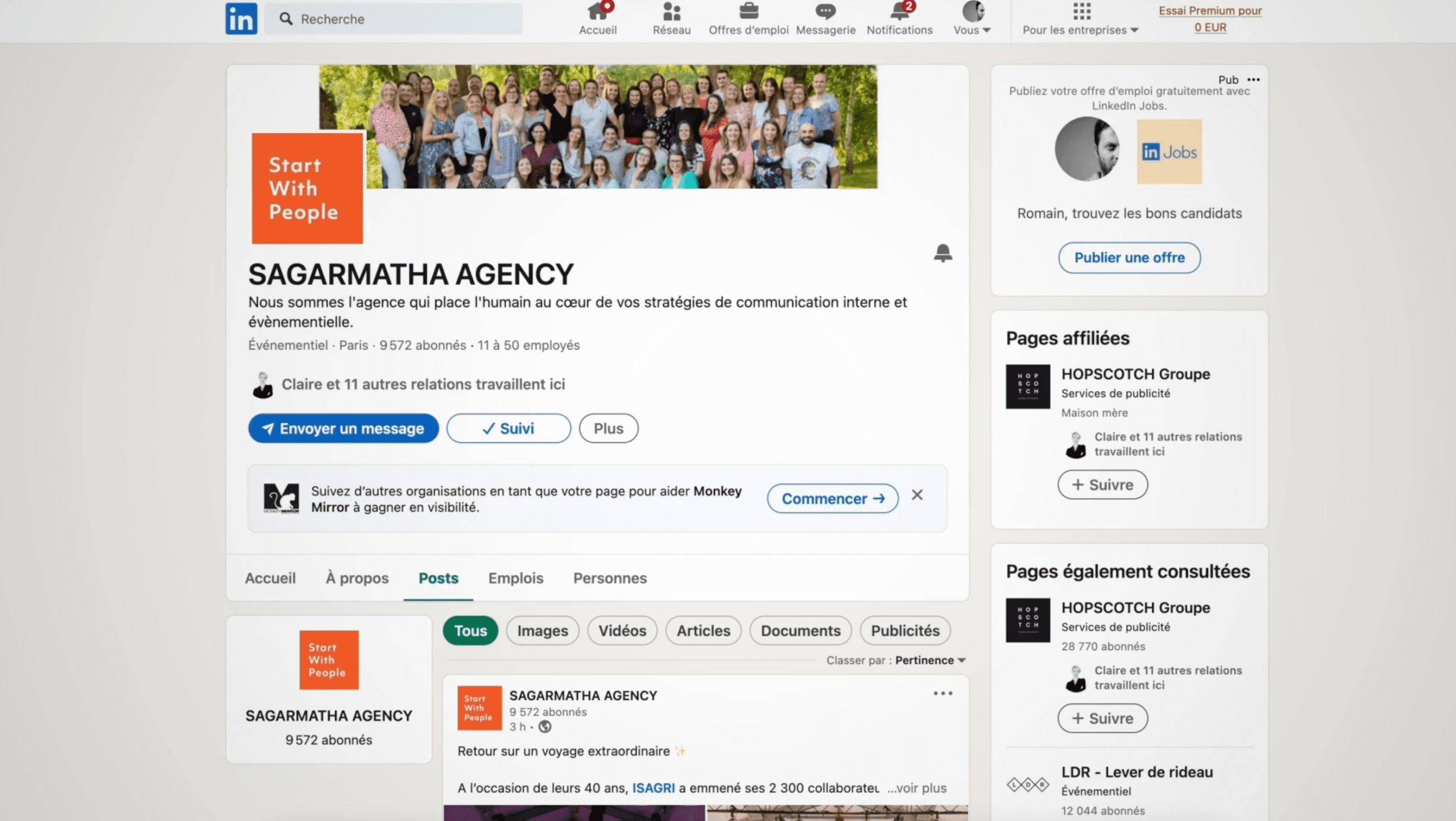Click the 11 à 50 employés text
Screen dimensions: 1456x821
point(528,346)
